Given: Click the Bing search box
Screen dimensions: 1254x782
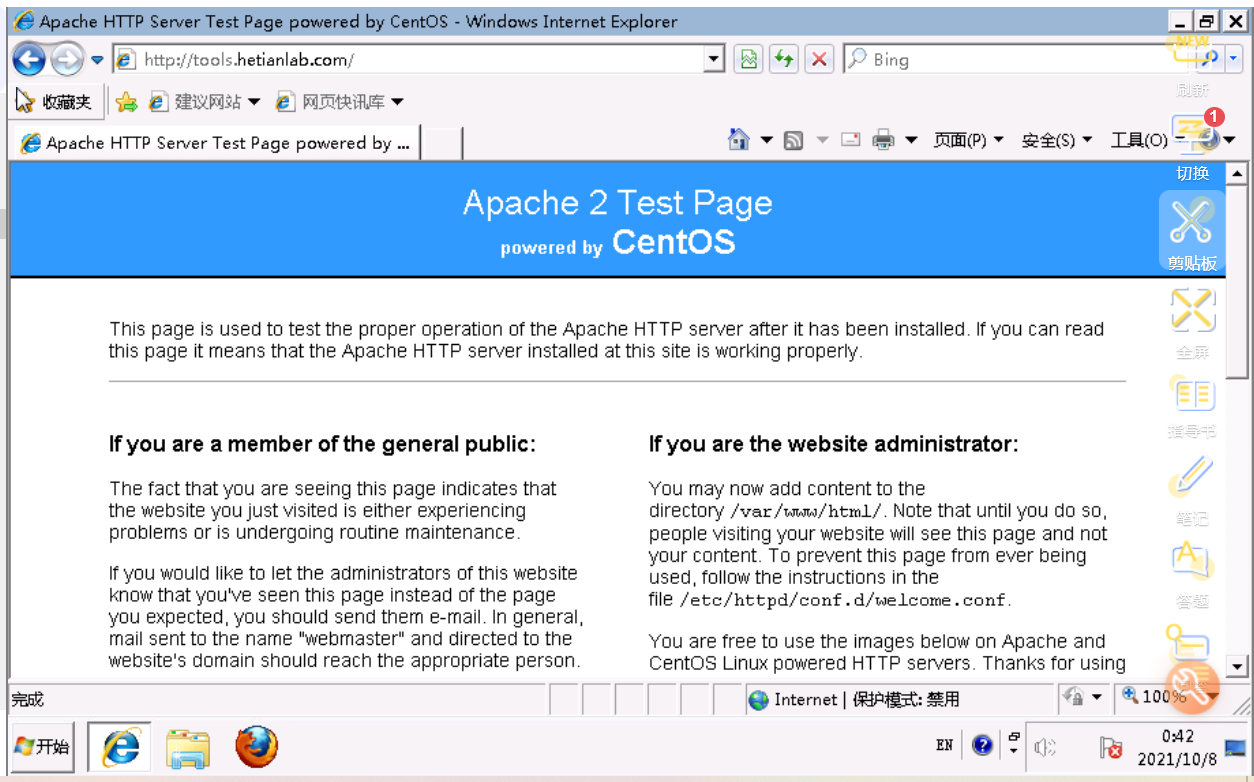Looking at the screenshot, I should coord(1018,60).
